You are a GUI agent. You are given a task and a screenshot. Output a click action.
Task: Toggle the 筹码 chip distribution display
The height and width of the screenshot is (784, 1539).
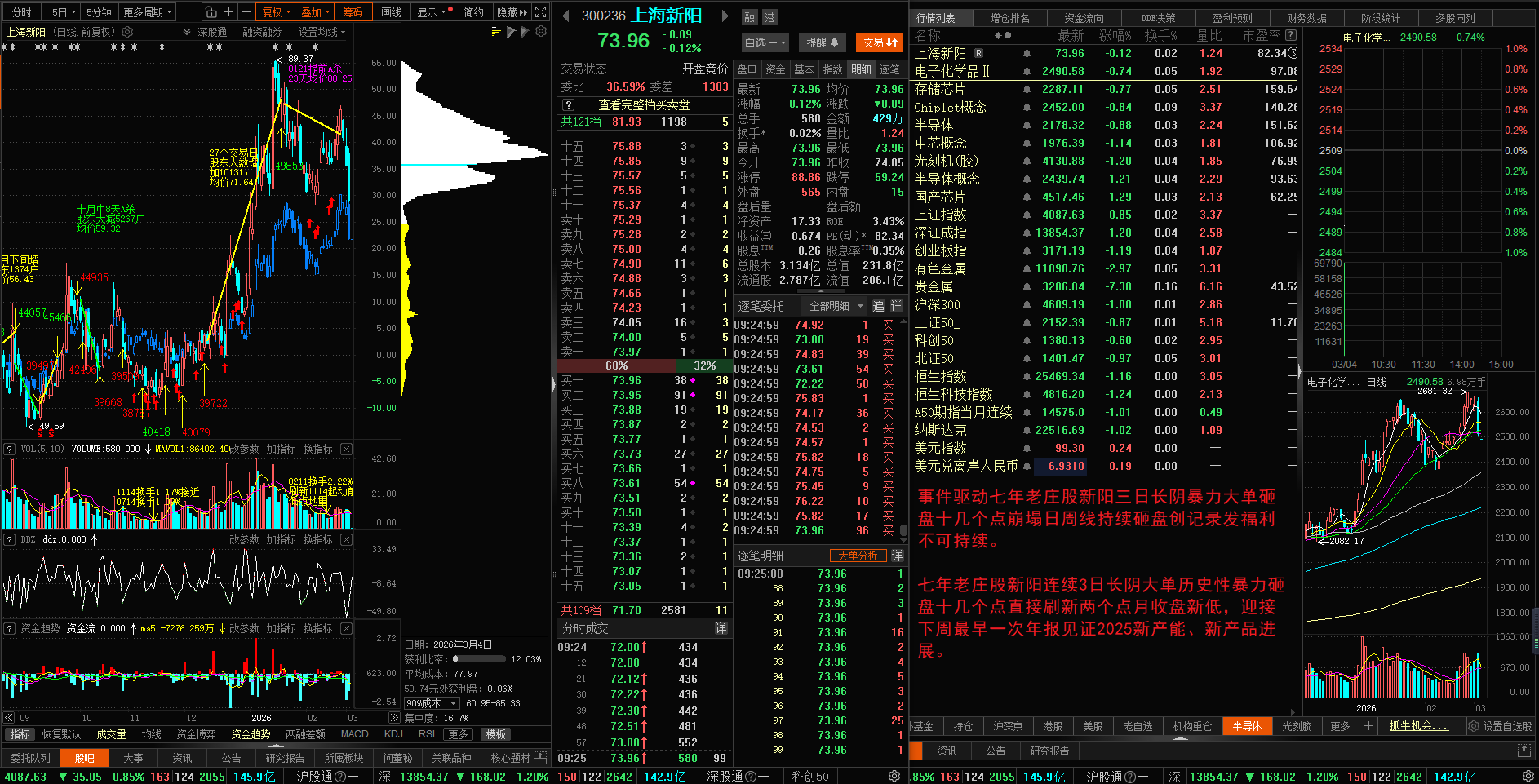353,12
